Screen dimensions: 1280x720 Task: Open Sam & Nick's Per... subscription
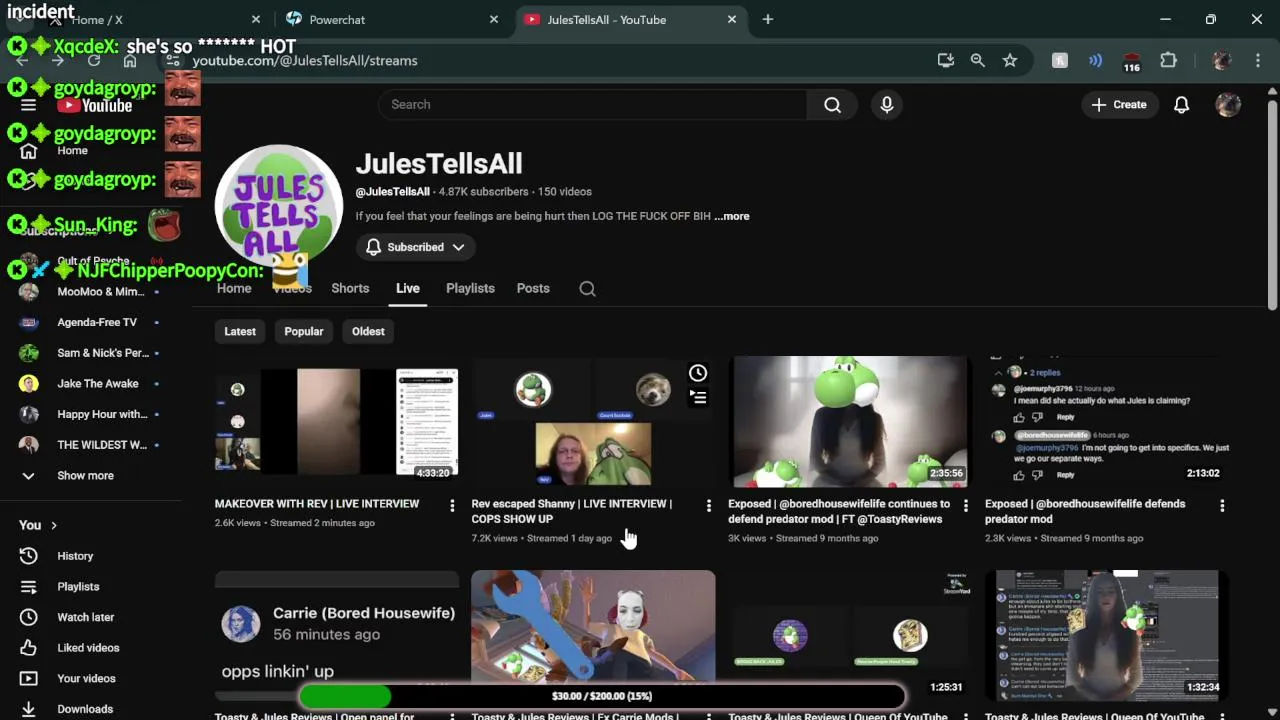[x=90, y=353]
